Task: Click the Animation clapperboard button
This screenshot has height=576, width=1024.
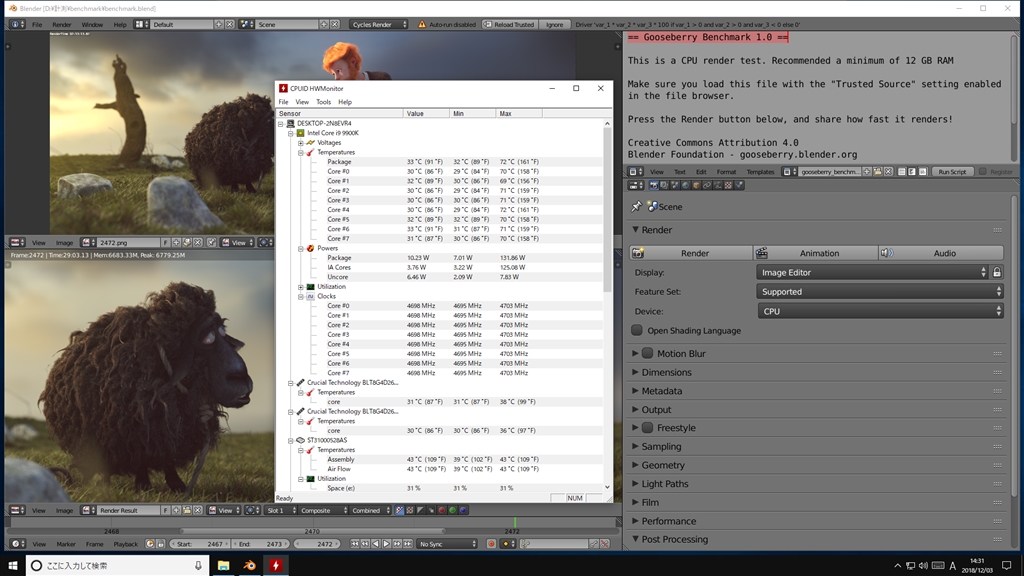Action: [817, 253]
